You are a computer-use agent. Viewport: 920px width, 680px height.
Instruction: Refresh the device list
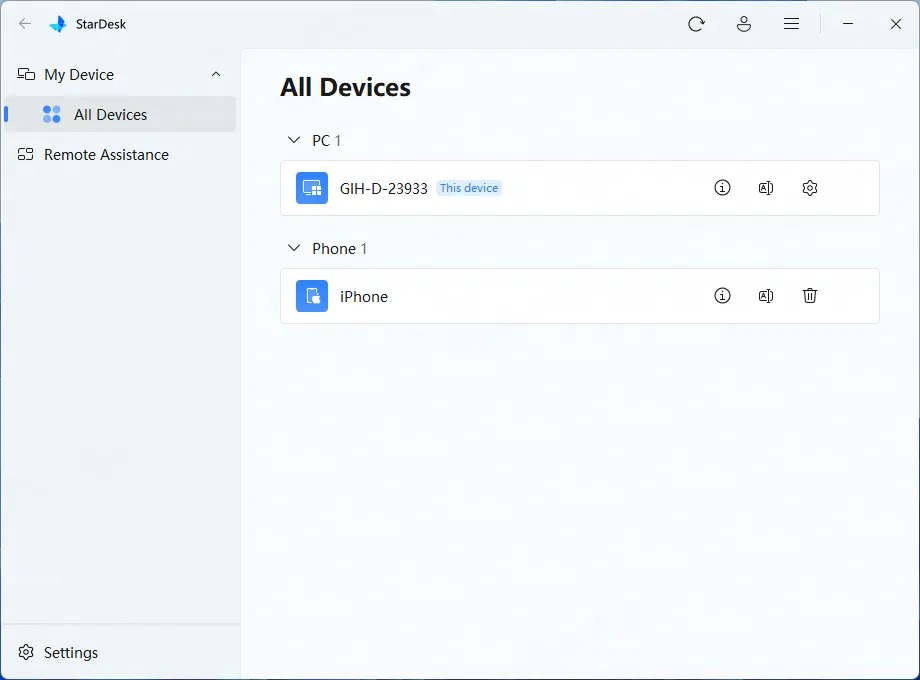pos(696,24)
